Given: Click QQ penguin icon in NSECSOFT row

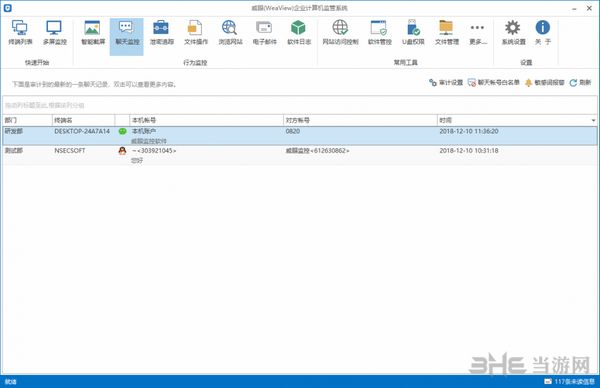Looking at the screenshot, I should [122, 151].
